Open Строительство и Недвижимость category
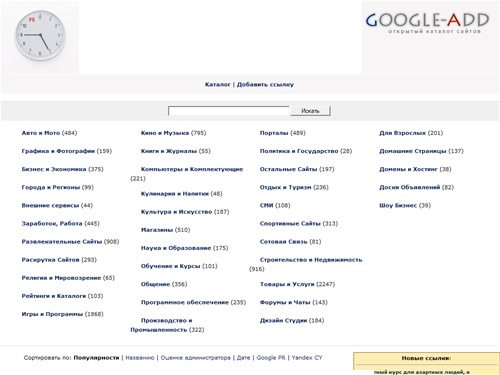This screenshot has height=375, width=500. 311,260
